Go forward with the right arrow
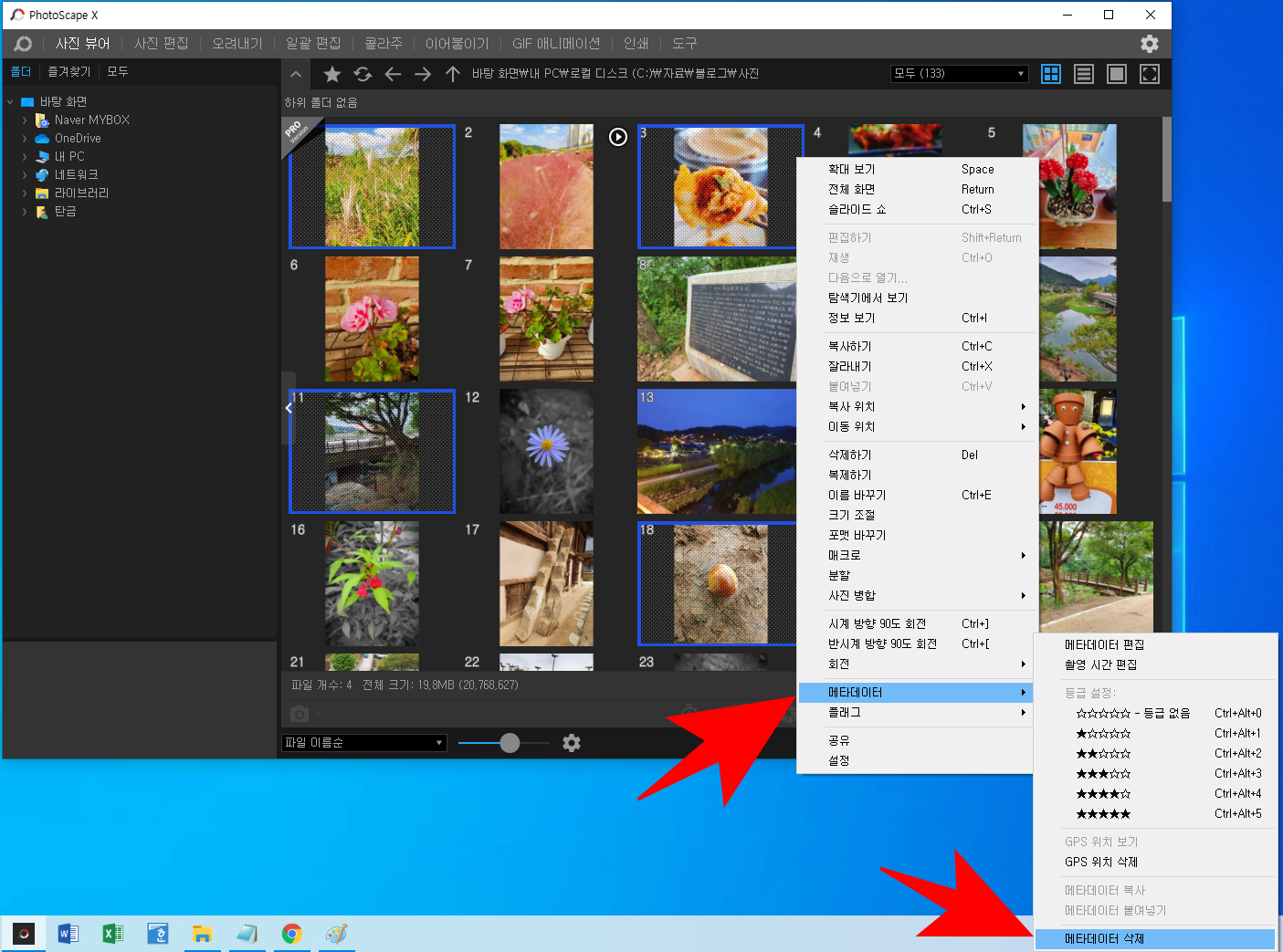 pos(423,74)
